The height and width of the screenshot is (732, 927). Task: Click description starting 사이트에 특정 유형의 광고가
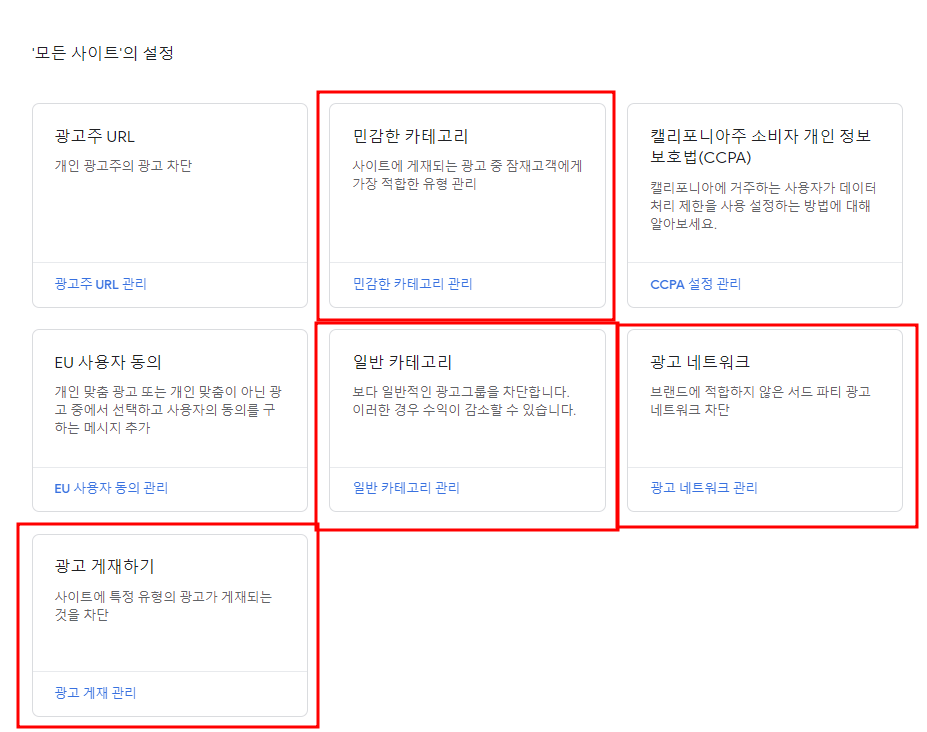tap(163, 605)
